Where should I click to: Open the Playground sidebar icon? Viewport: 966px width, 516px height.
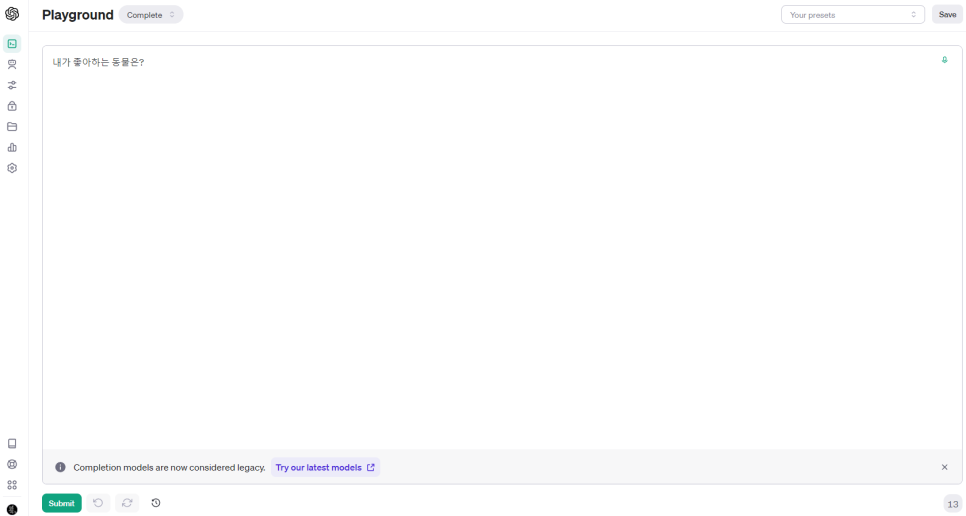pos(12,44)
